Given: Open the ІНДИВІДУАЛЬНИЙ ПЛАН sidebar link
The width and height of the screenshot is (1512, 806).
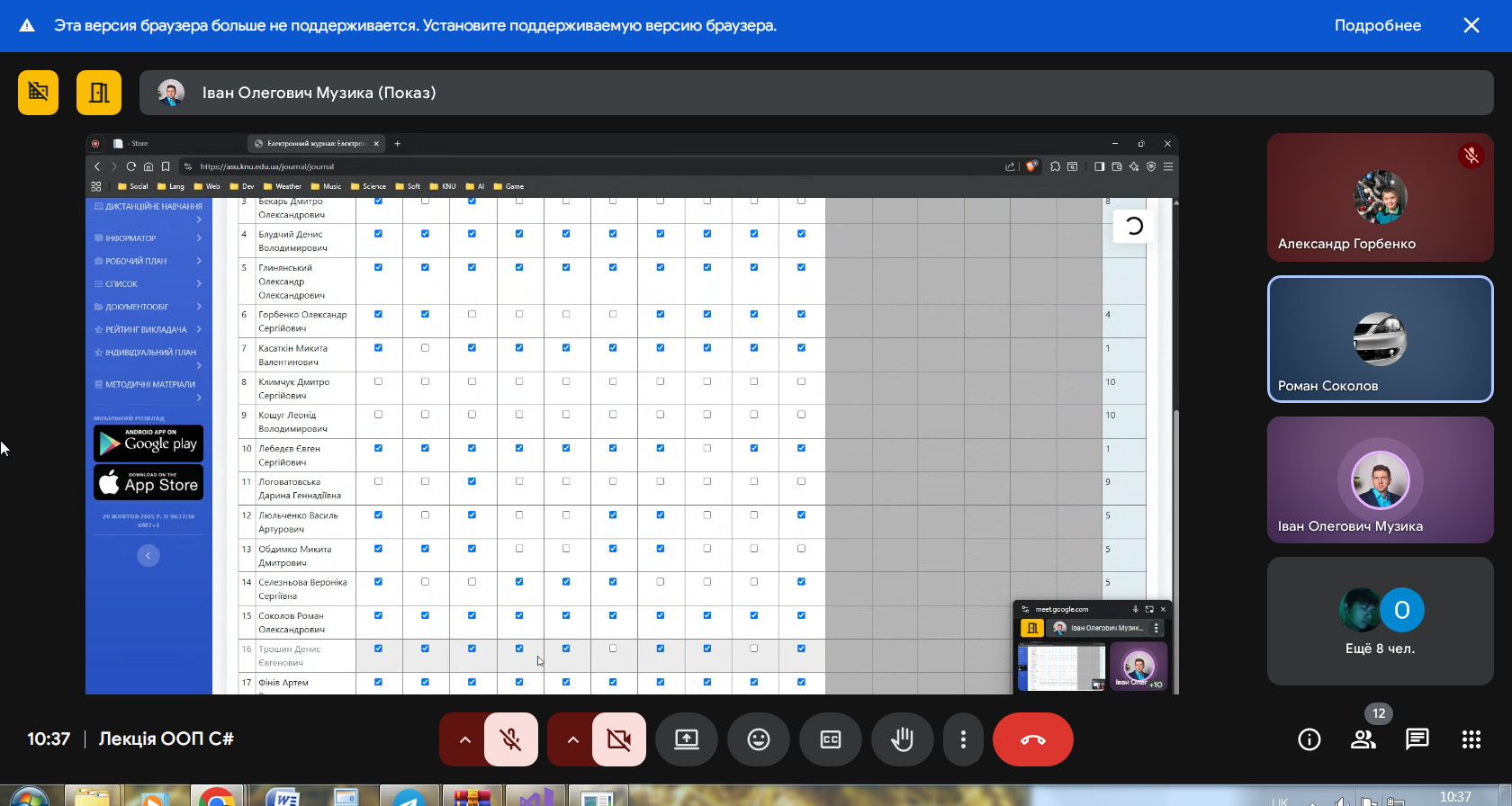Looking at the screenshot, I should (148, 357).
